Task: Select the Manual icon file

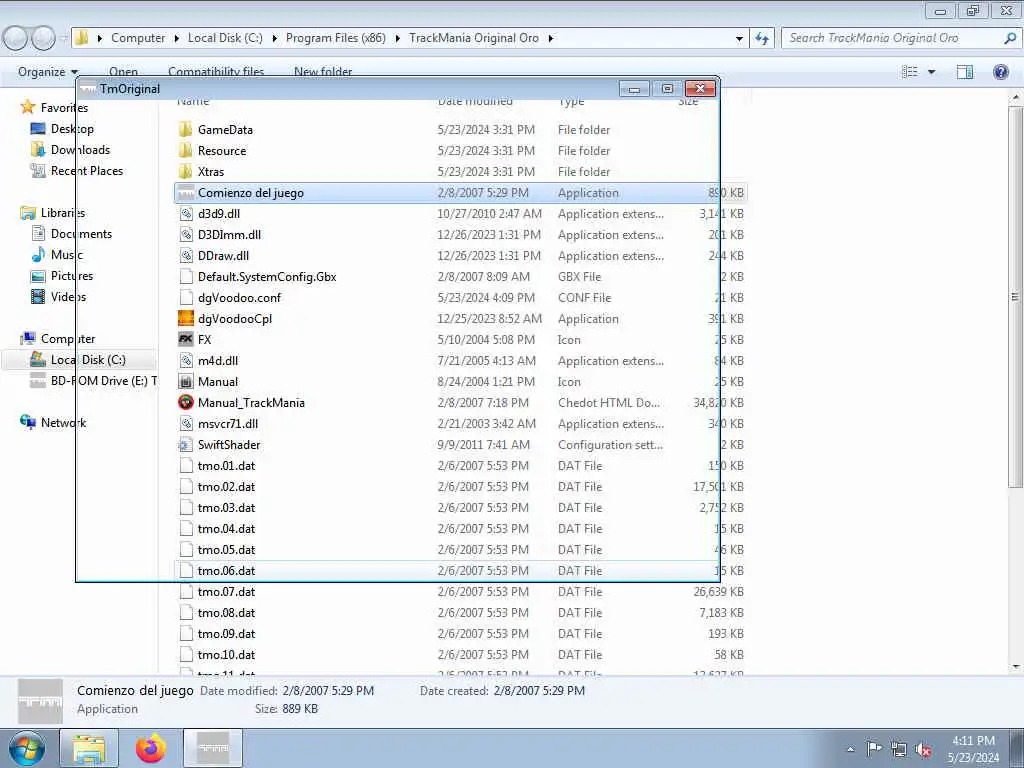Action: pyautogui.click(x=186, y=381)
